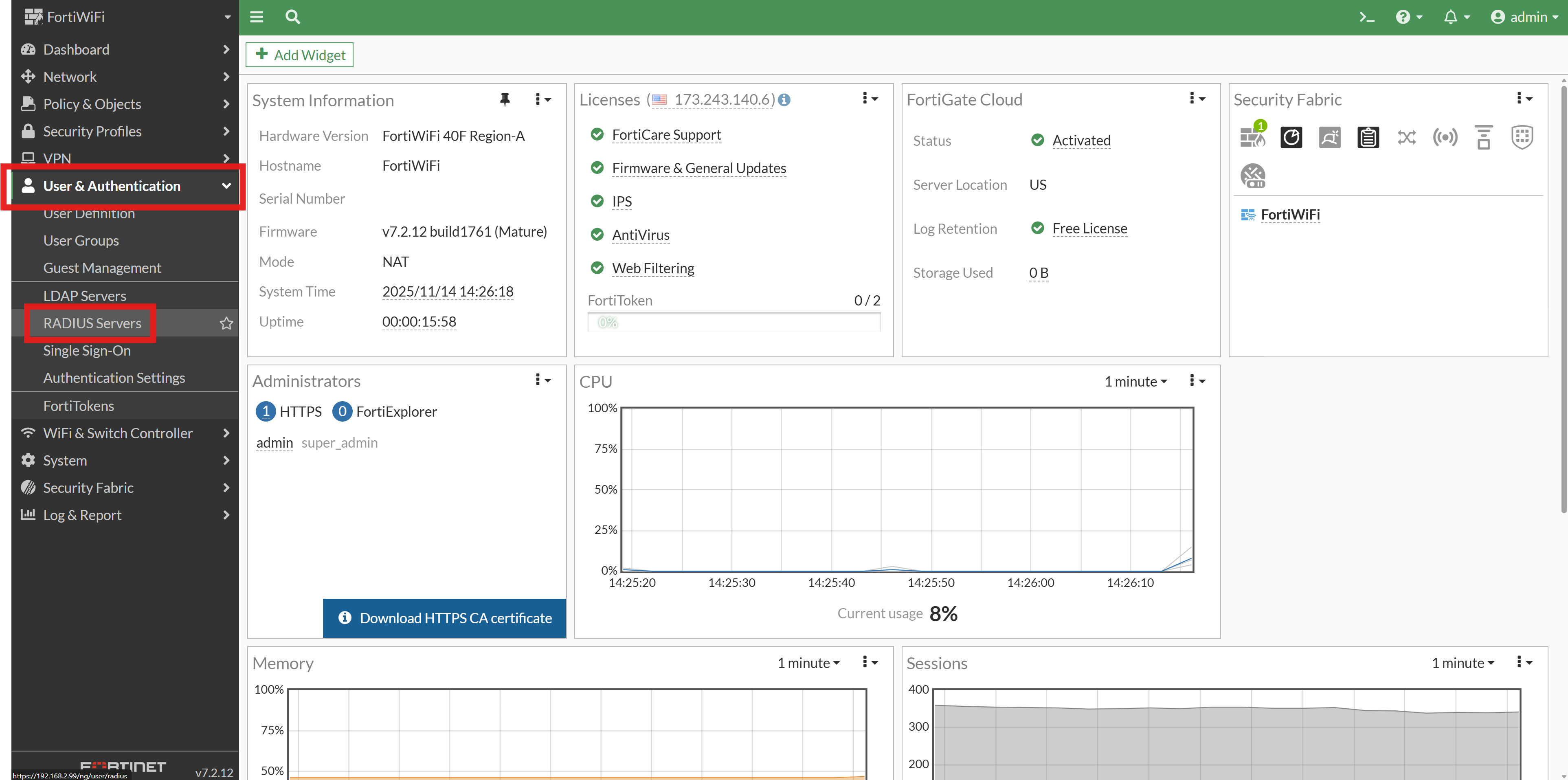Select the firewall icon in Security Fabric widget
Viewport: 1568px width, 780px height.
tap(1253, 137)
